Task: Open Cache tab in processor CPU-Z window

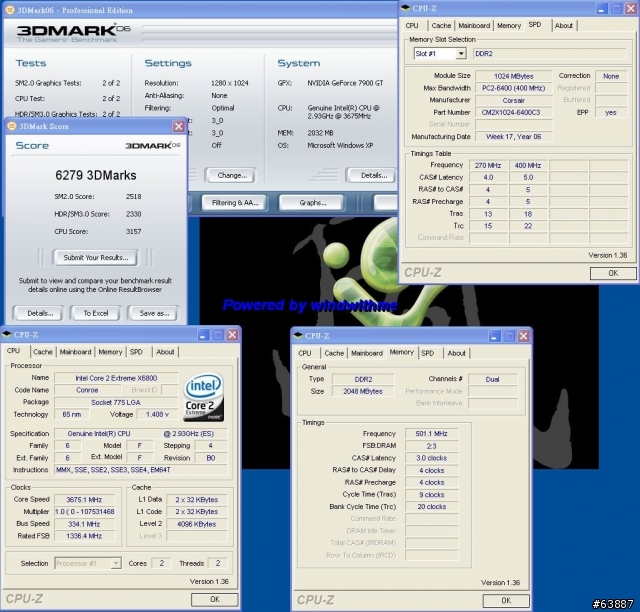Action: [x=43, y=352]
